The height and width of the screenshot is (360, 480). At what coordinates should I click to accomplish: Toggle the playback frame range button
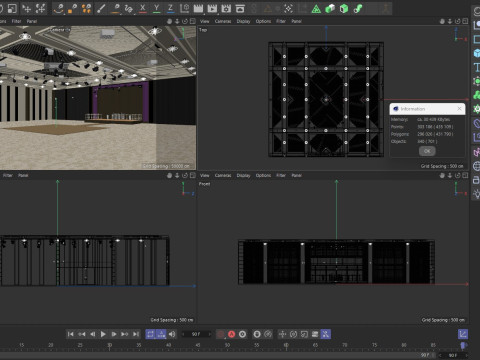click(x=161, y=334)
